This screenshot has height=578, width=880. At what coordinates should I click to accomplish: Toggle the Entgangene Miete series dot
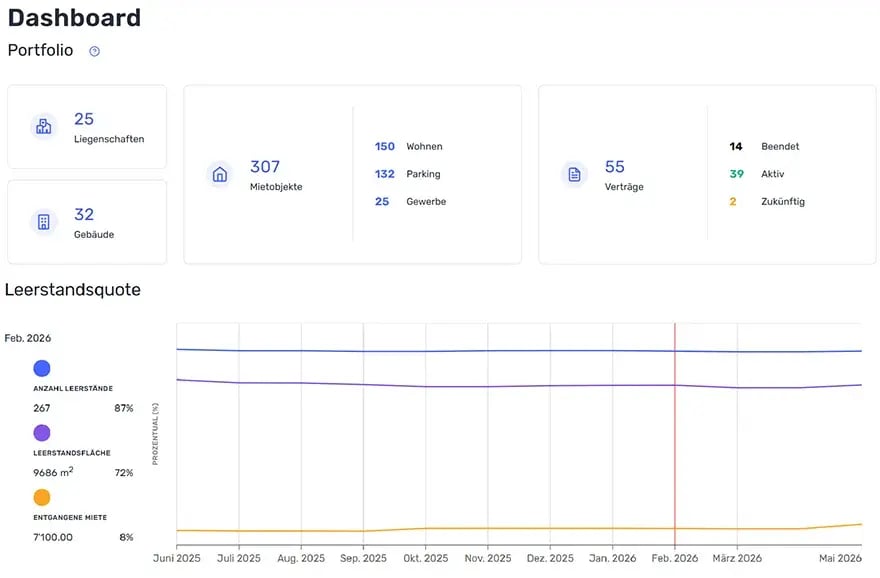pos(41,497)
